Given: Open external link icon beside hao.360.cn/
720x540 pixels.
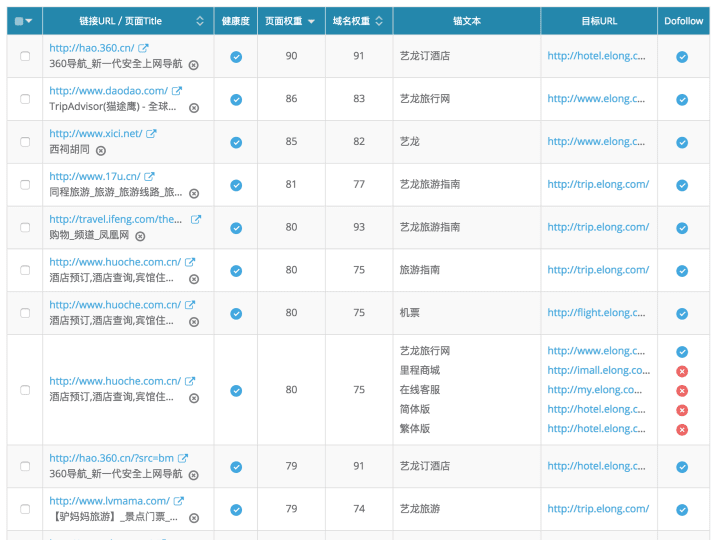Looking at the screenshot, I should [x=143, y=48].
